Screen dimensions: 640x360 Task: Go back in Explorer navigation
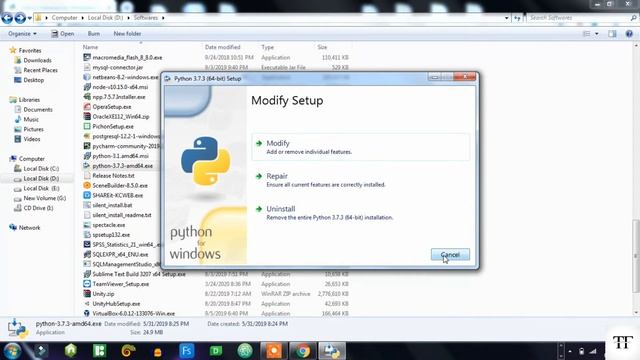coord(7,18)
